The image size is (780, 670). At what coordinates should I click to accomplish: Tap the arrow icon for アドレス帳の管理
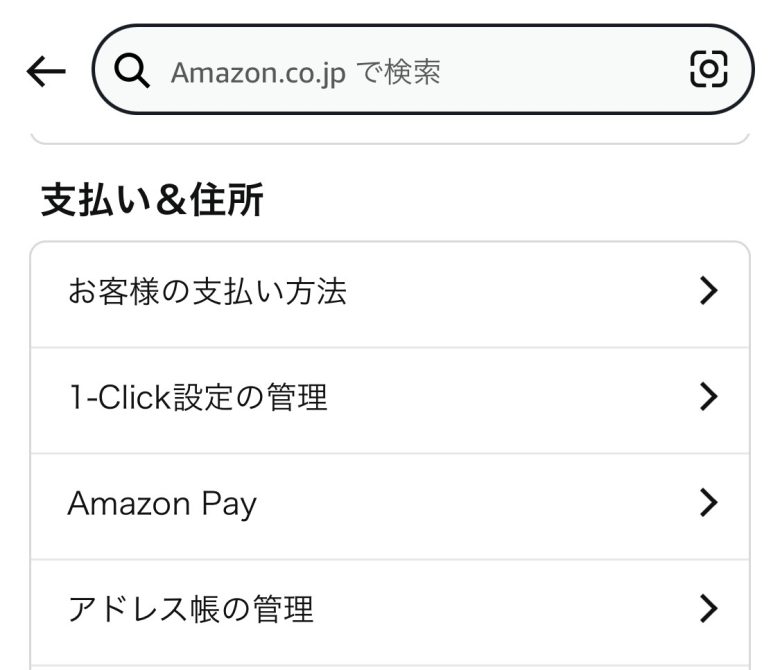pyautogui.click(x=709, y=608)
